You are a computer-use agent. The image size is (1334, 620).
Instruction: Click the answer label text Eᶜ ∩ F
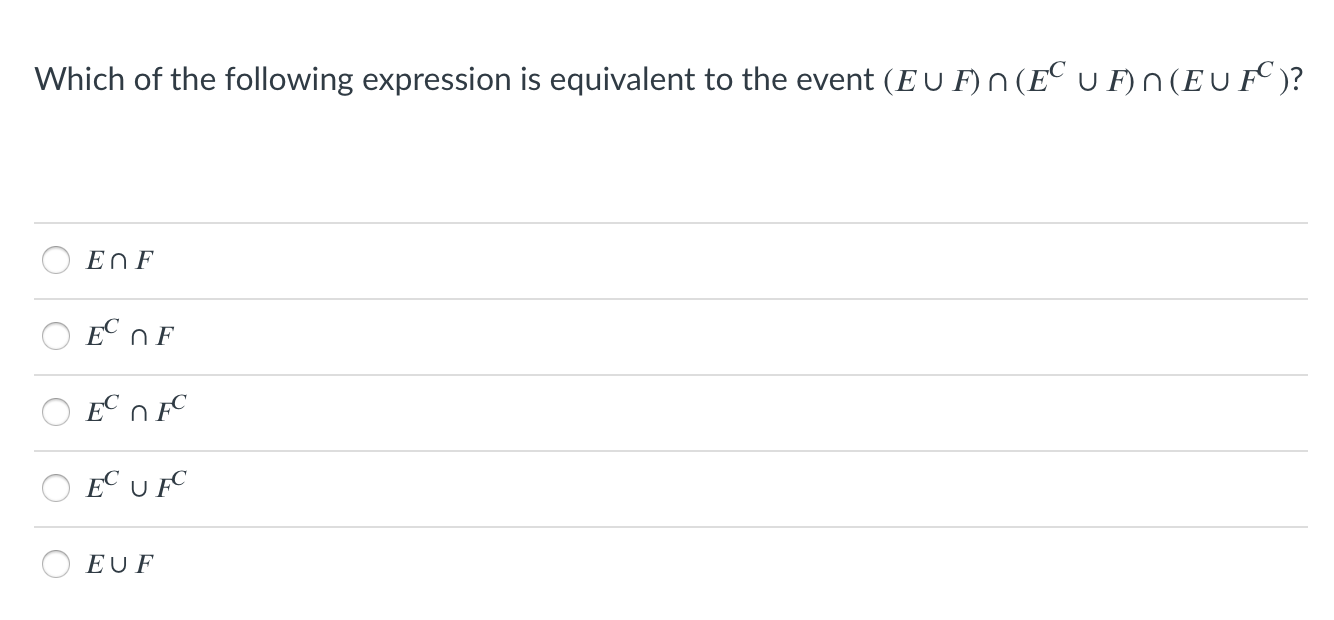tap(130, 337)
